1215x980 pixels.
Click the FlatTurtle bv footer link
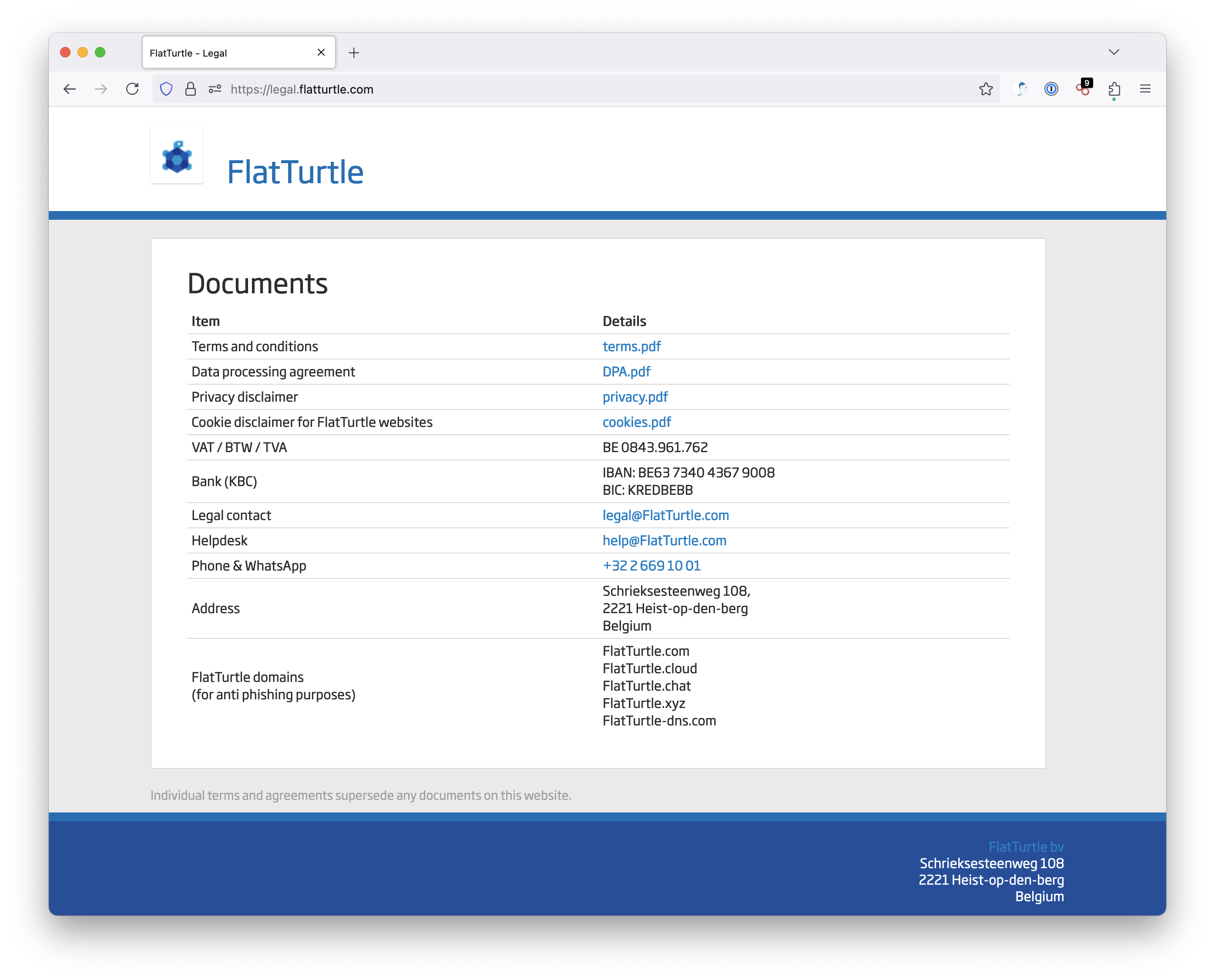point(1026,847)
